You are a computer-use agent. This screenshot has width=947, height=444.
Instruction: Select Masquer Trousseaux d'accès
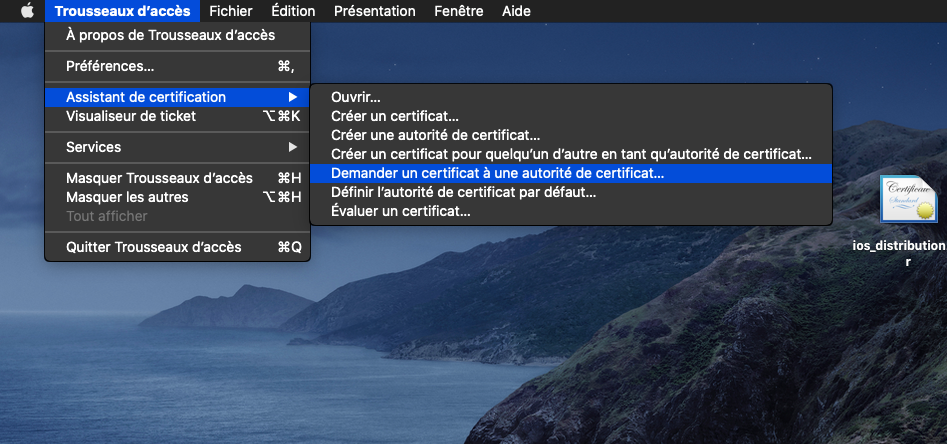click(177, 178)
